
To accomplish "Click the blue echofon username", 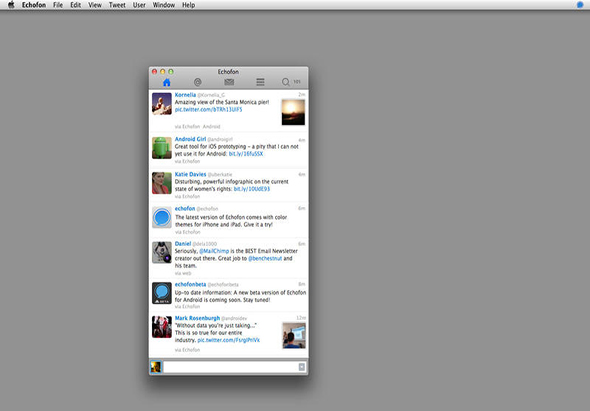I will pyautogui.click(x=185, y=209).
